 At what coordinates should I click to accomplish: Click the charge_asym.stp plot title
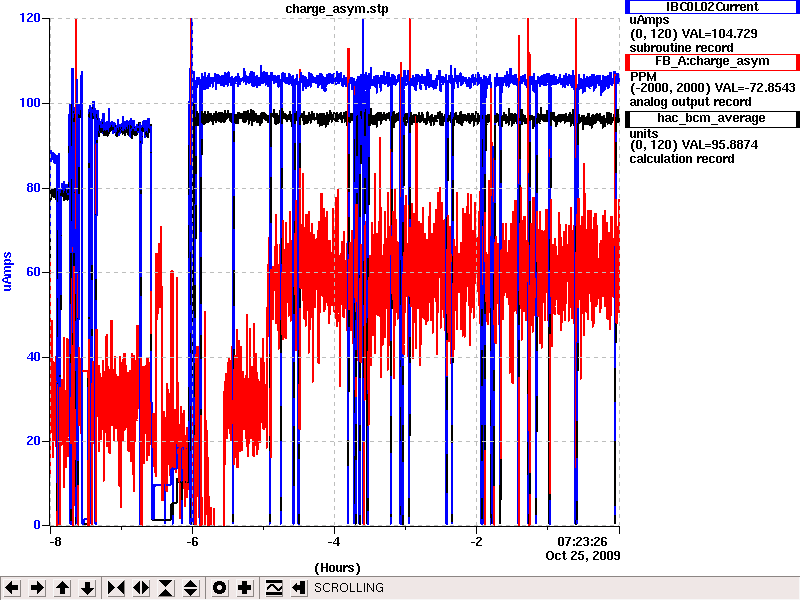(x=337, y=9)
